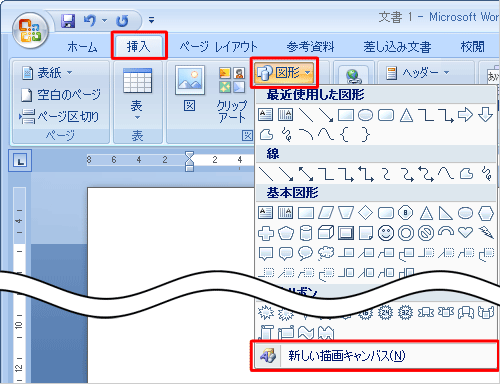
Task: Select the double arrow line in 線
Action: point(306,174)
